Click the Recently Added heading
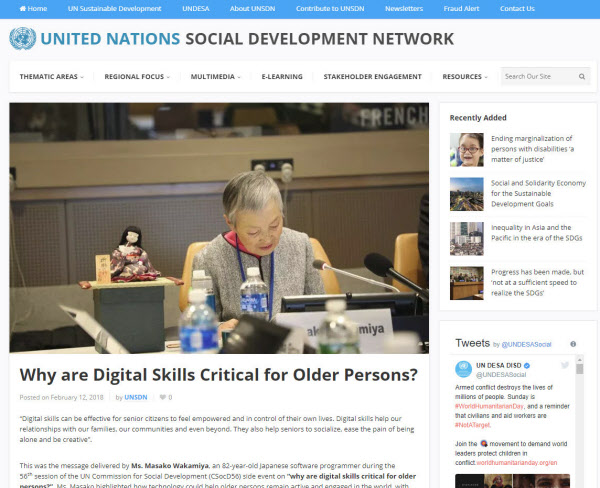This screenshot has height=488, width=600. [x=478, y=118]
